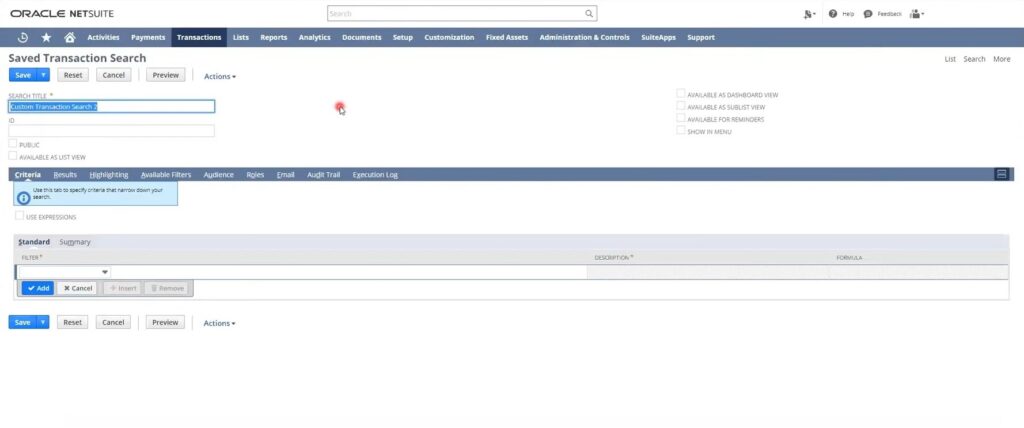Click the top Preview button

point(166,75)
